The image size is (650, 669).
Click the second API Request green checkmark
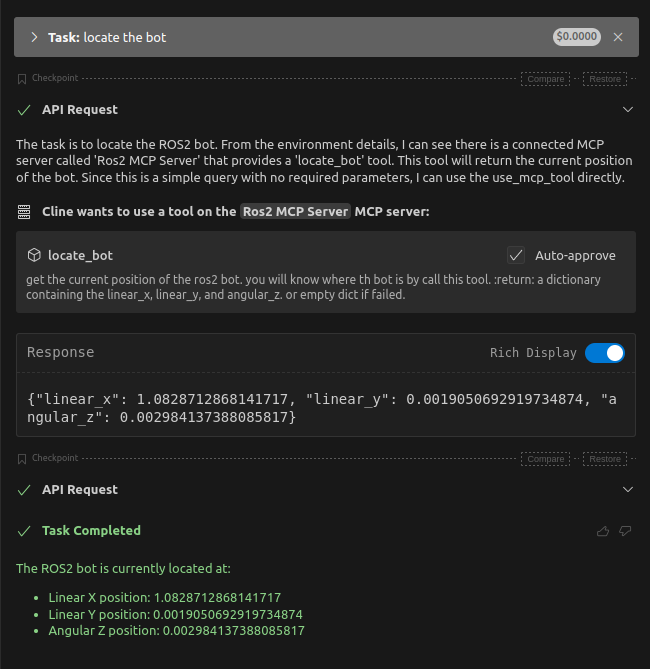point(24,490)
